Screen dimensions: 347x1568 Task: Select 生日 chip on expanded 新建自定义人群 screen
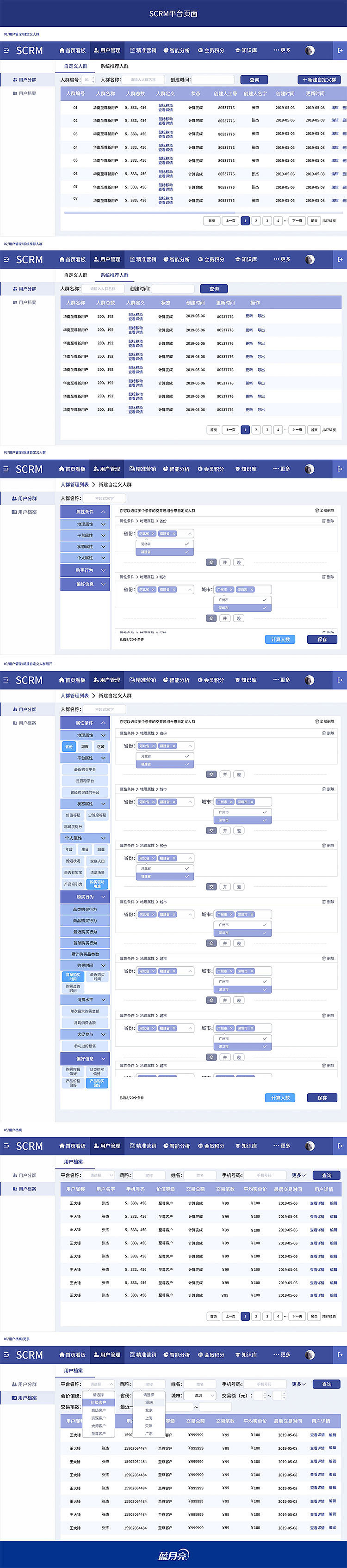pyautogui.click(x=85, y=849)
